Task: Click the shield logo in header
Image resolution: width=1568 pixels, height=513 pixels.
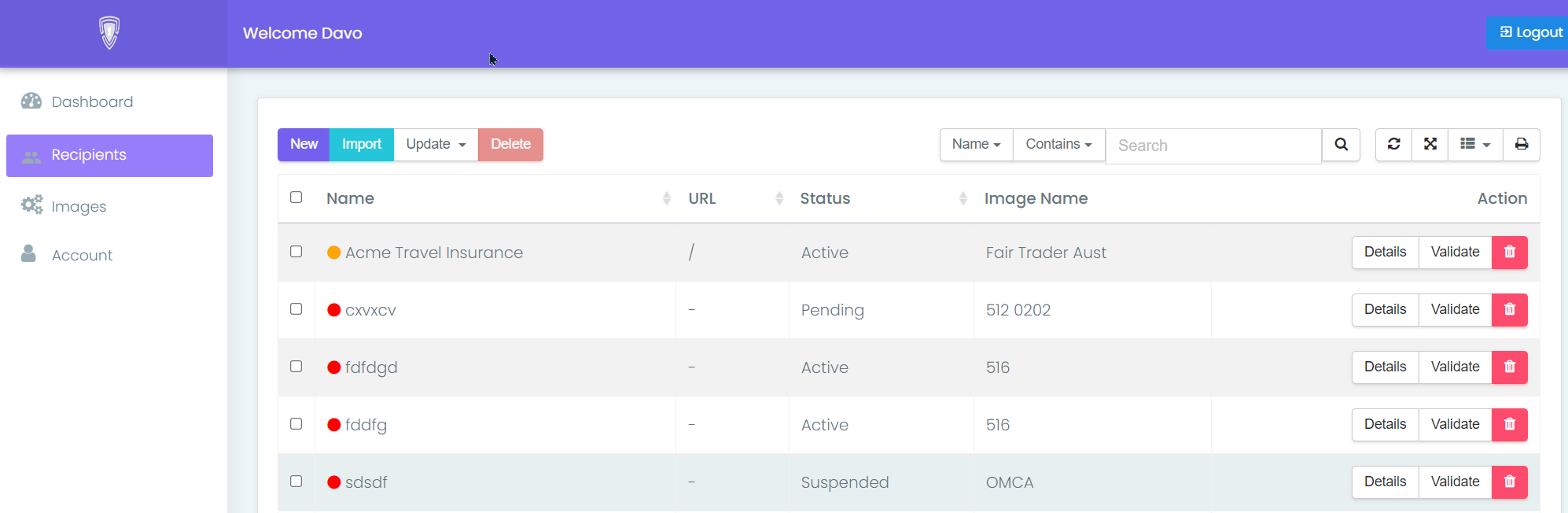Action: (109, 33)
